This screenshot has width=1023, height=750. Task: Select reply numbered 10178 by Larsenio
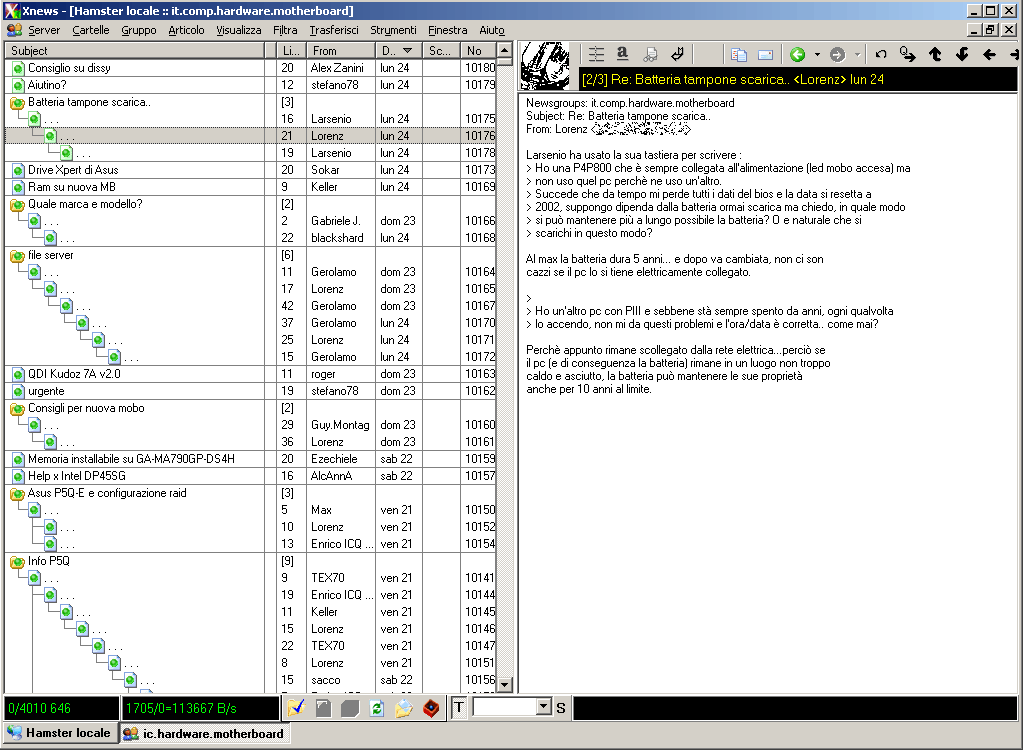tap(251, 153)
